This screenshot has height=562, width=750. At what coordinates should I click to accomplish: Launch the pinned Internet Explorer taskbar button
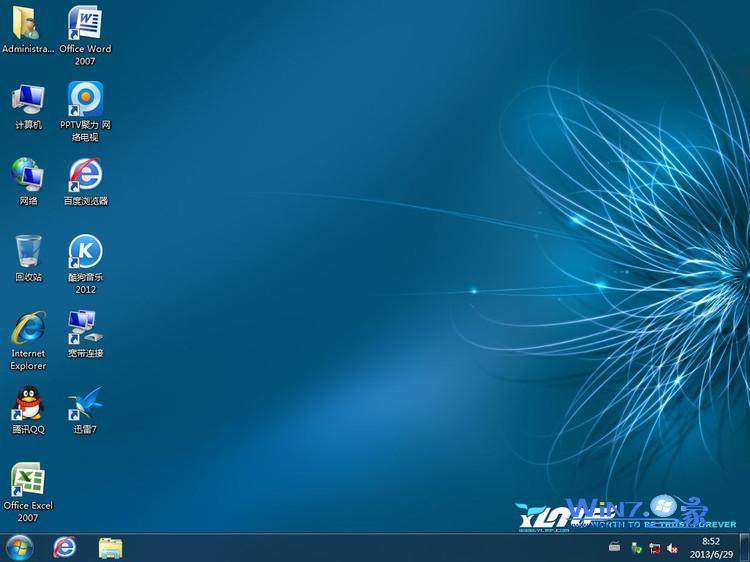click(x=65, y=547)
